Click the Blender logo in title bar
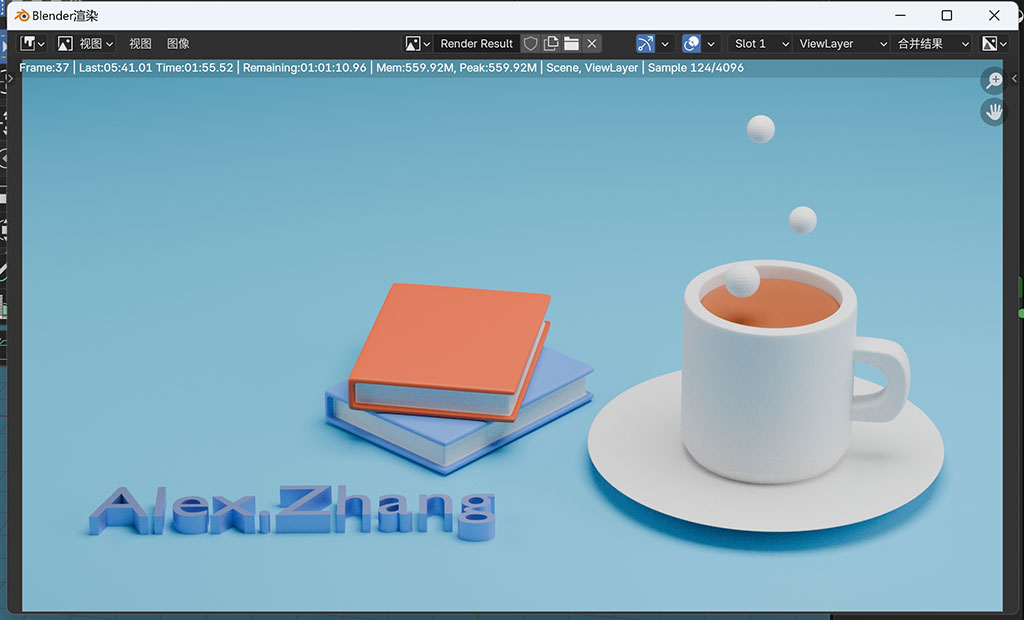The width and height of the screenshot is (1024, 620). click(21, 16)
